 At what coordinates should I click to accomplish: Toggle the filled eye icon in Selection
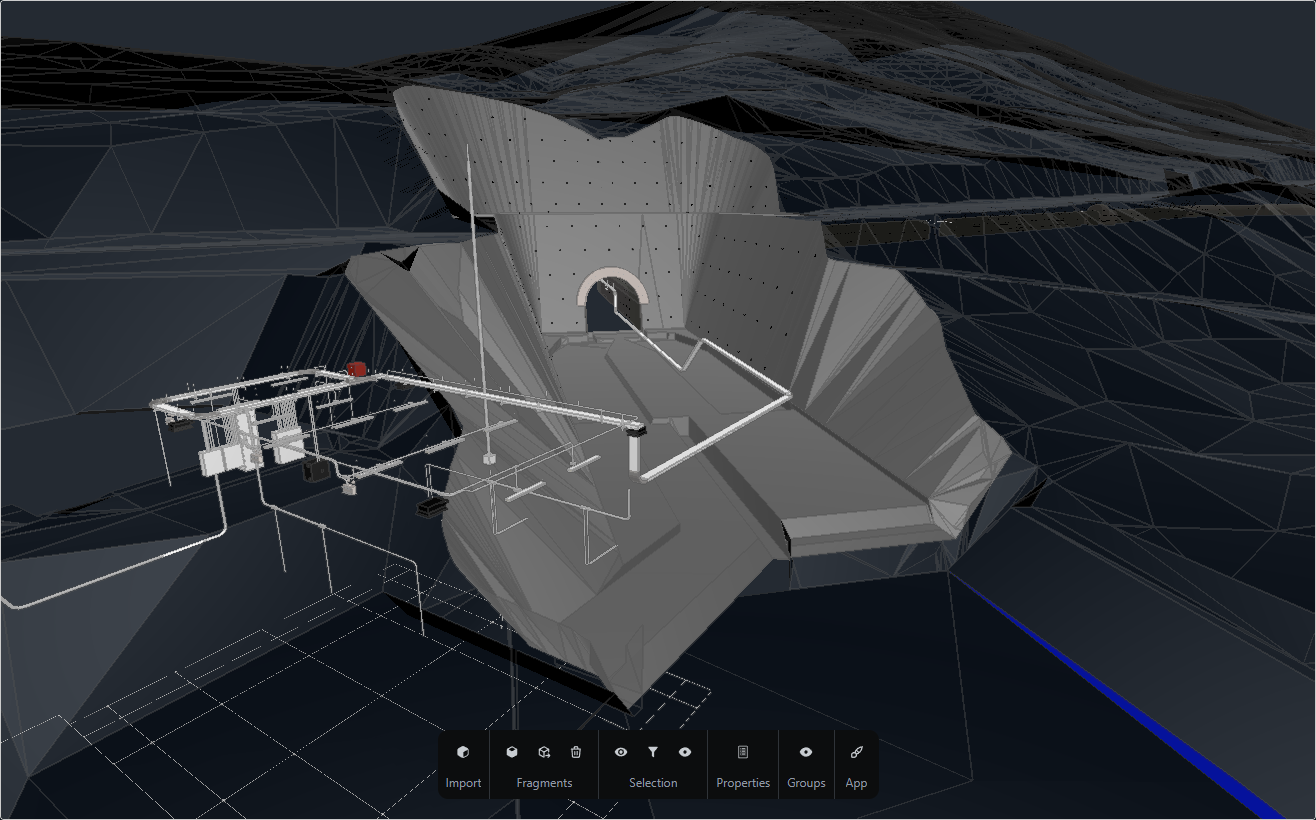coord(685,752)
